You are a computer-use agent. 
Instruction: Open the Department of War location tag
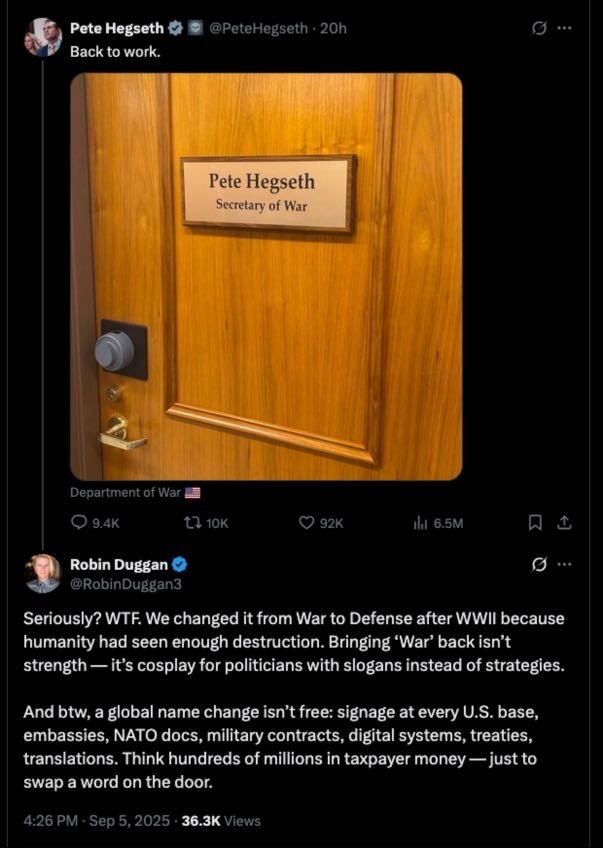(135, 493)
